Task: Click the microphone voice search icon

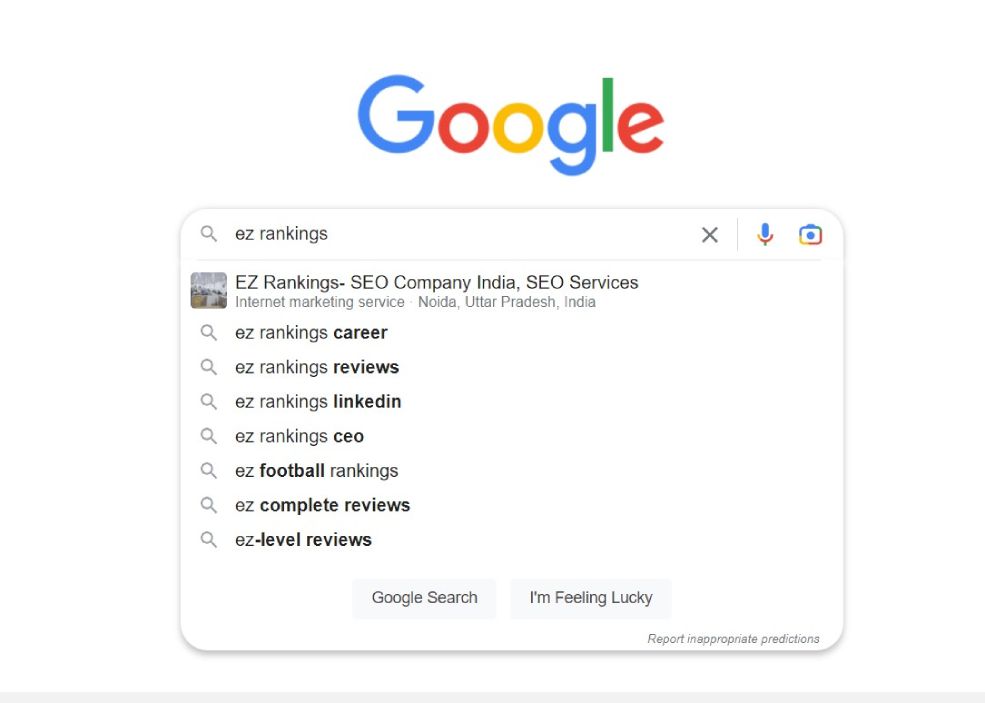Action: [765, 234]
